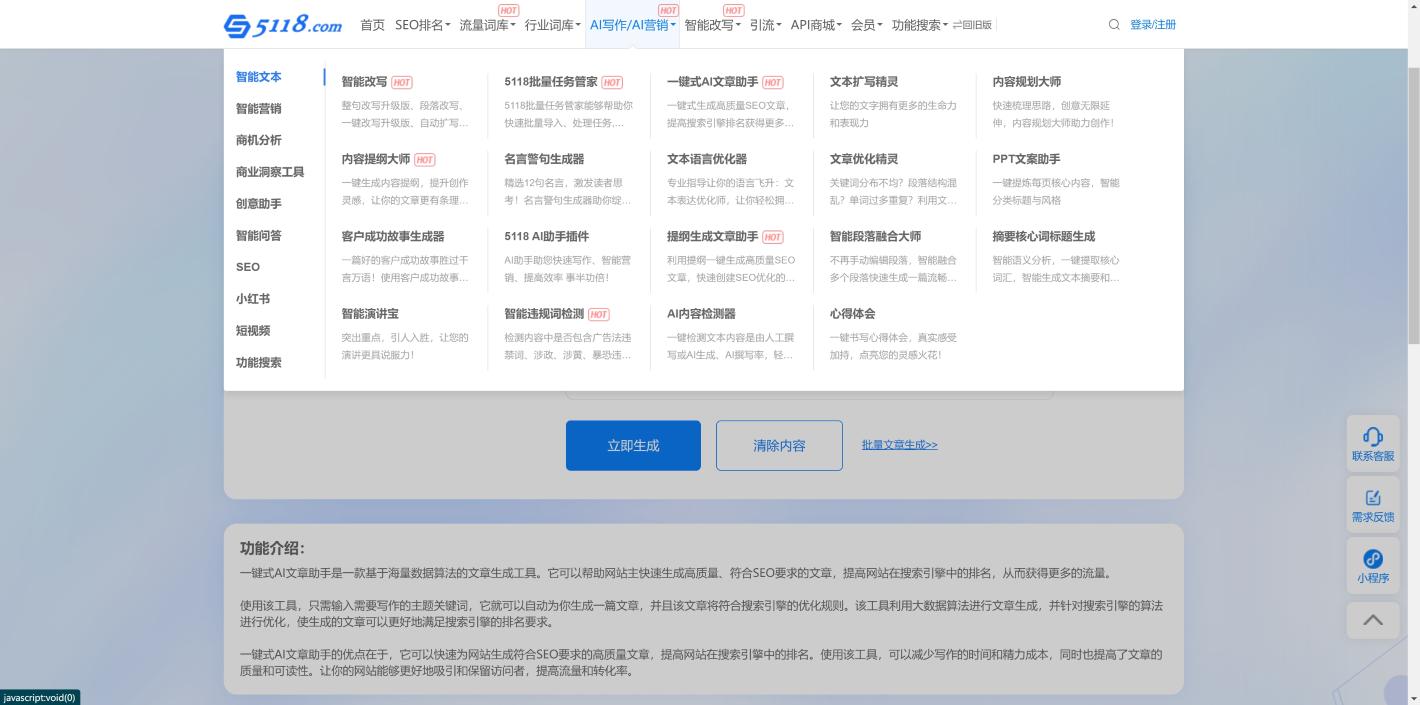Open 摘要核心词标题生成 tool
Image resolution: width=1420 pixels, height=705 pixels.
(x=1044, y=237)
